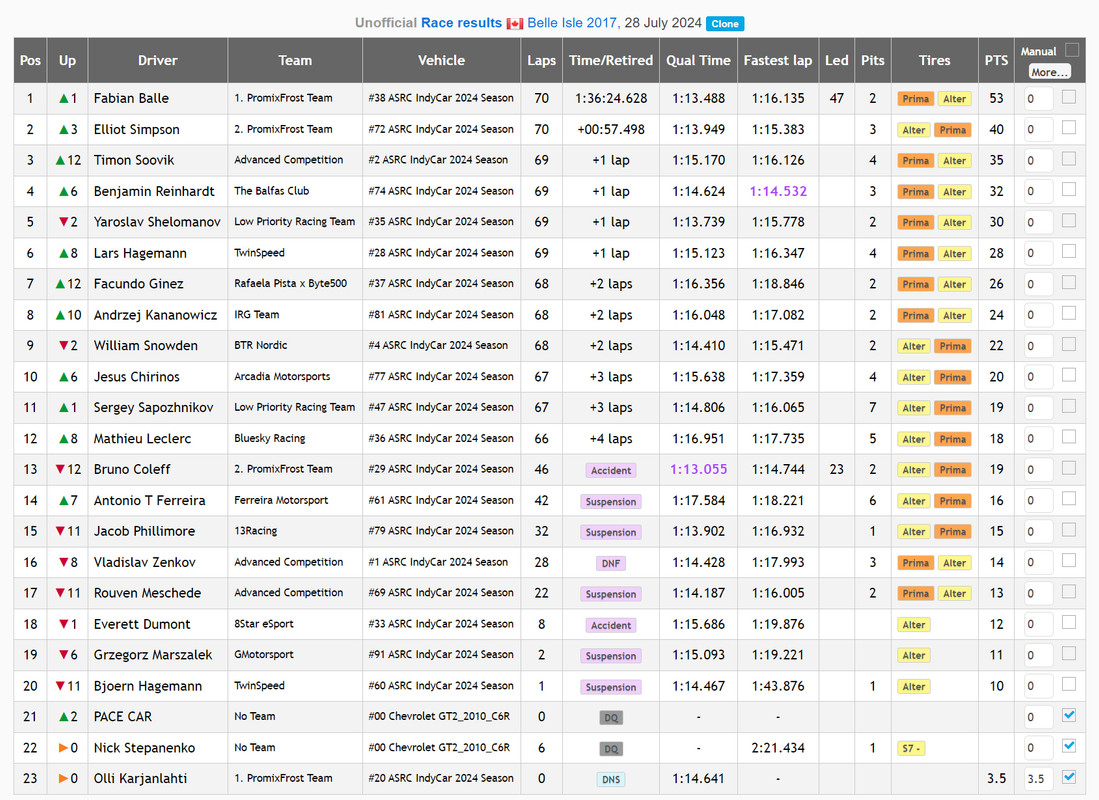The width and height of the screenshot is (1099, 800).
Task: Sort by the Team column header
Action: pos(295,60)
